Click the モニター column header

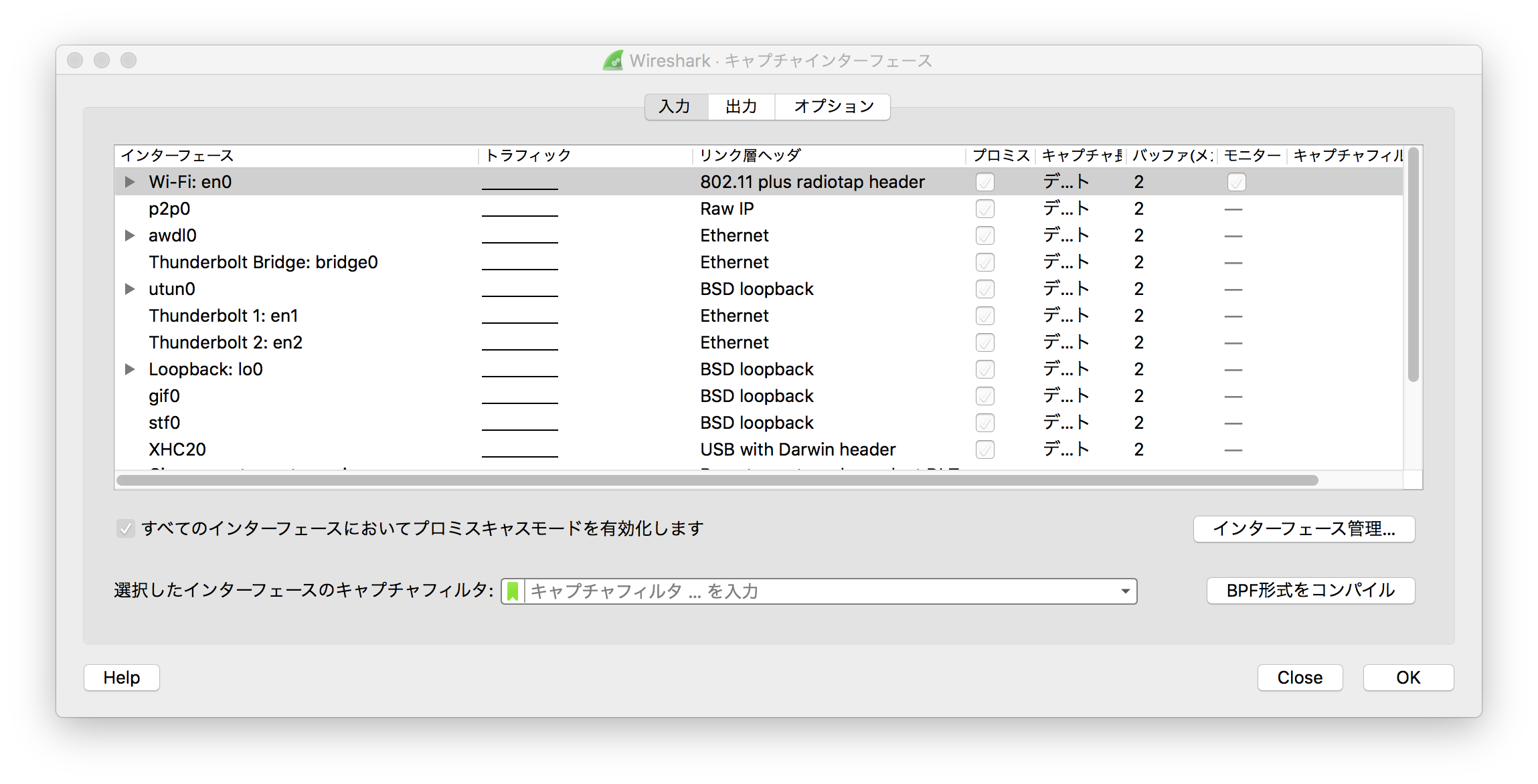pyautogui.click(x=1252, y=155)
